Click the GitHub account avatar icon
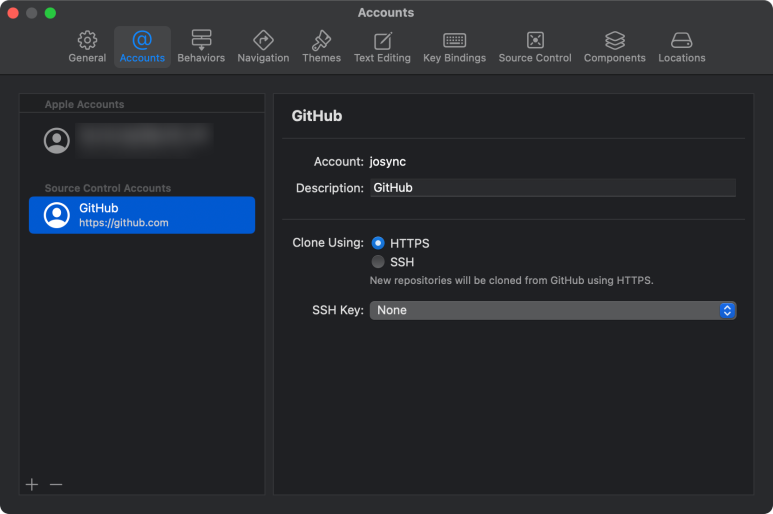773x514 pixels. tap(57, 215)
